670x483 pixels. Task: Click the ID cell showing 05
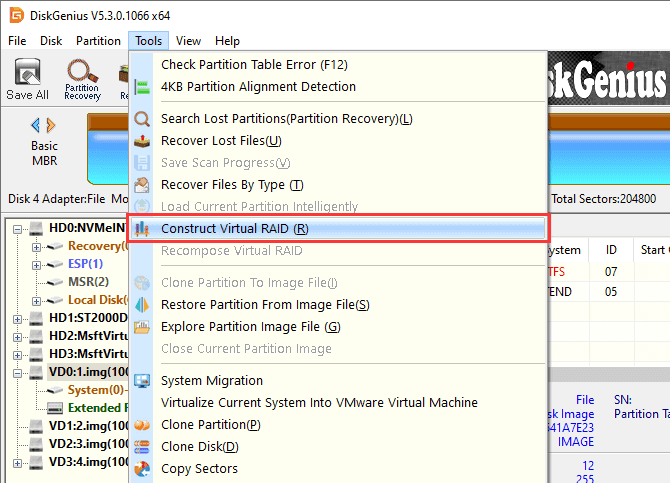point(611,292)
